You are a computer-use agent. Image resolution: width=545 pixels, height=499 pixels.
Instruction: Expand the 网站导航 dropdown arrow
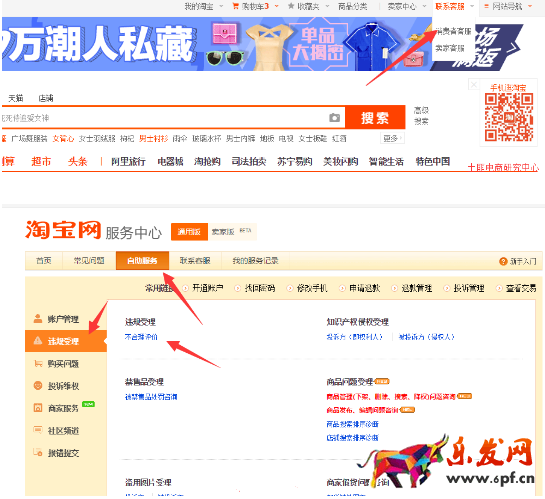[x=530, y=6]
